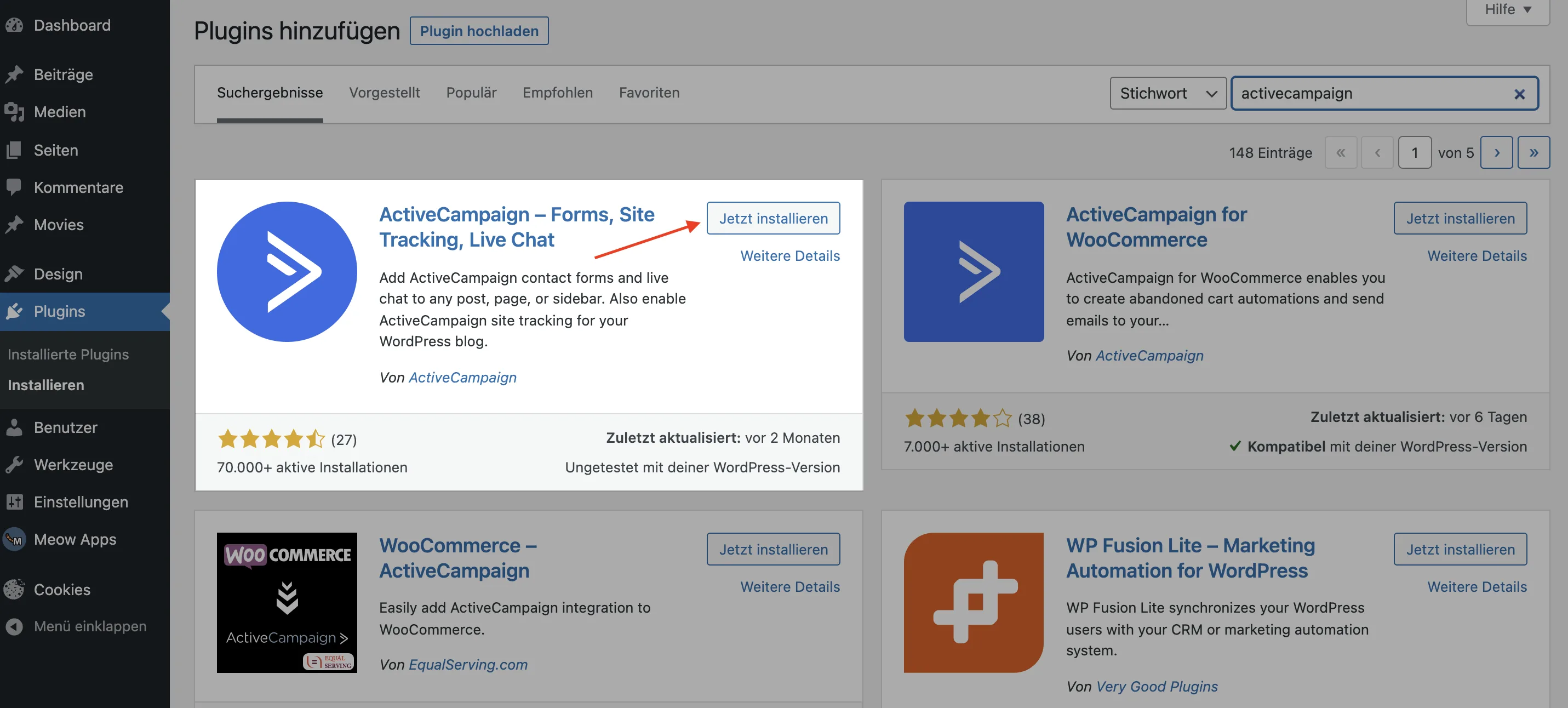Viewport: 1568px width, 708px height.
Task: Go to next results page arrow
Action: click(1496, 152)
